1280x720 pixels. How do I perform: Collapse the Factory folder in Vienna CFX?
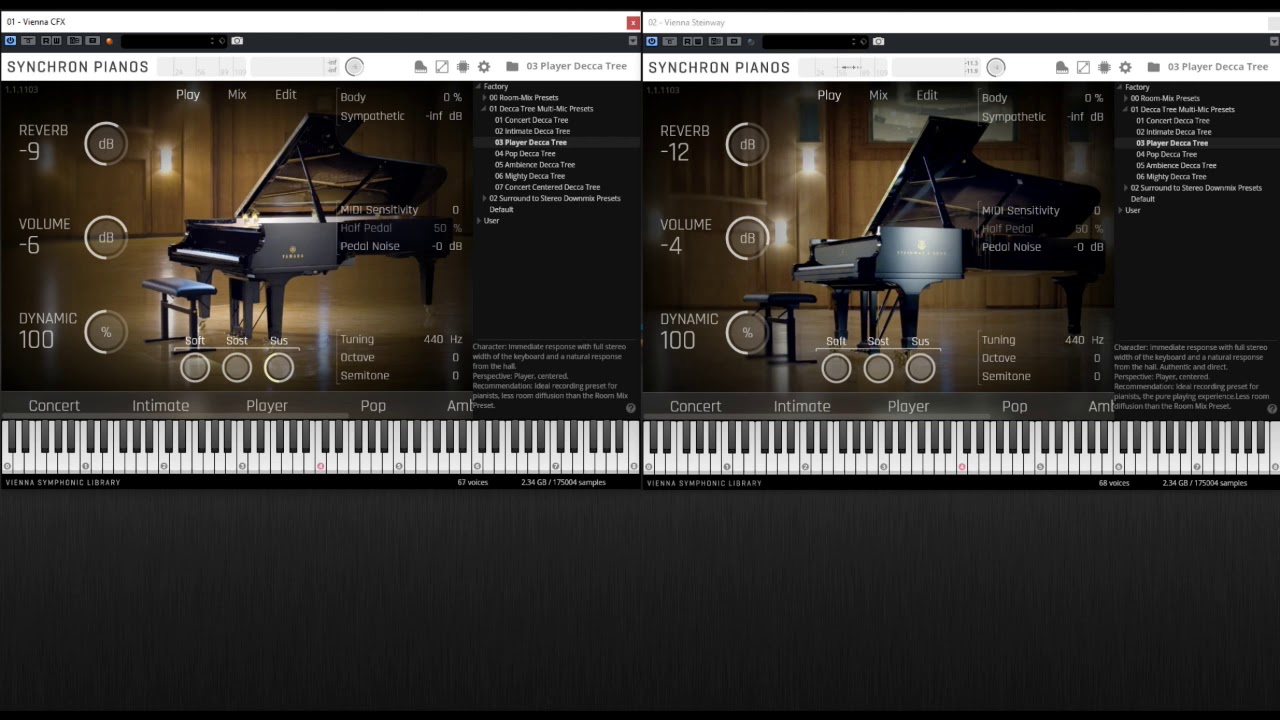pos(478,87)
